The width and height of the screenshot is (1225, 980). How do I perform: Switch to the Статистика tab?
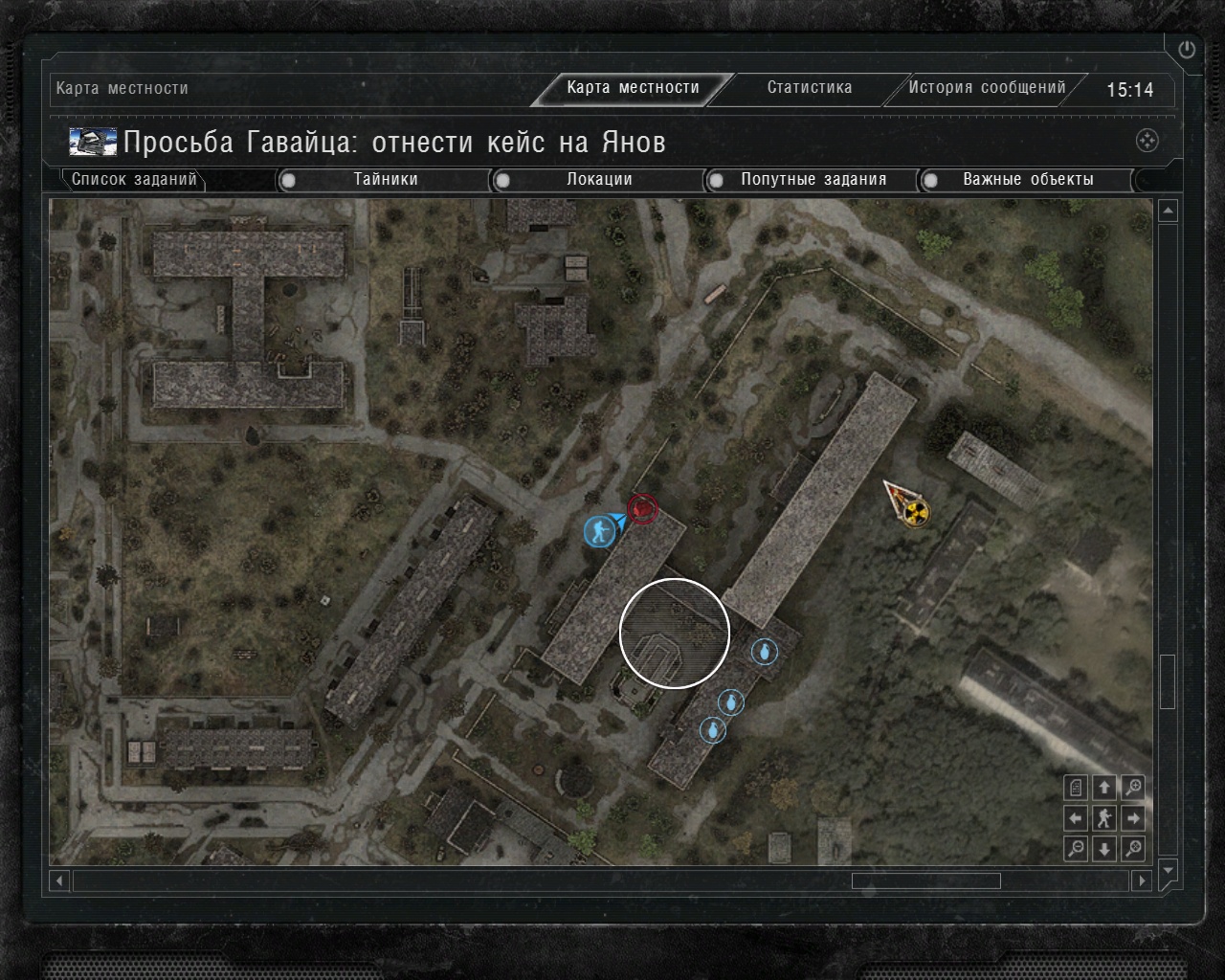coord(810,88)
